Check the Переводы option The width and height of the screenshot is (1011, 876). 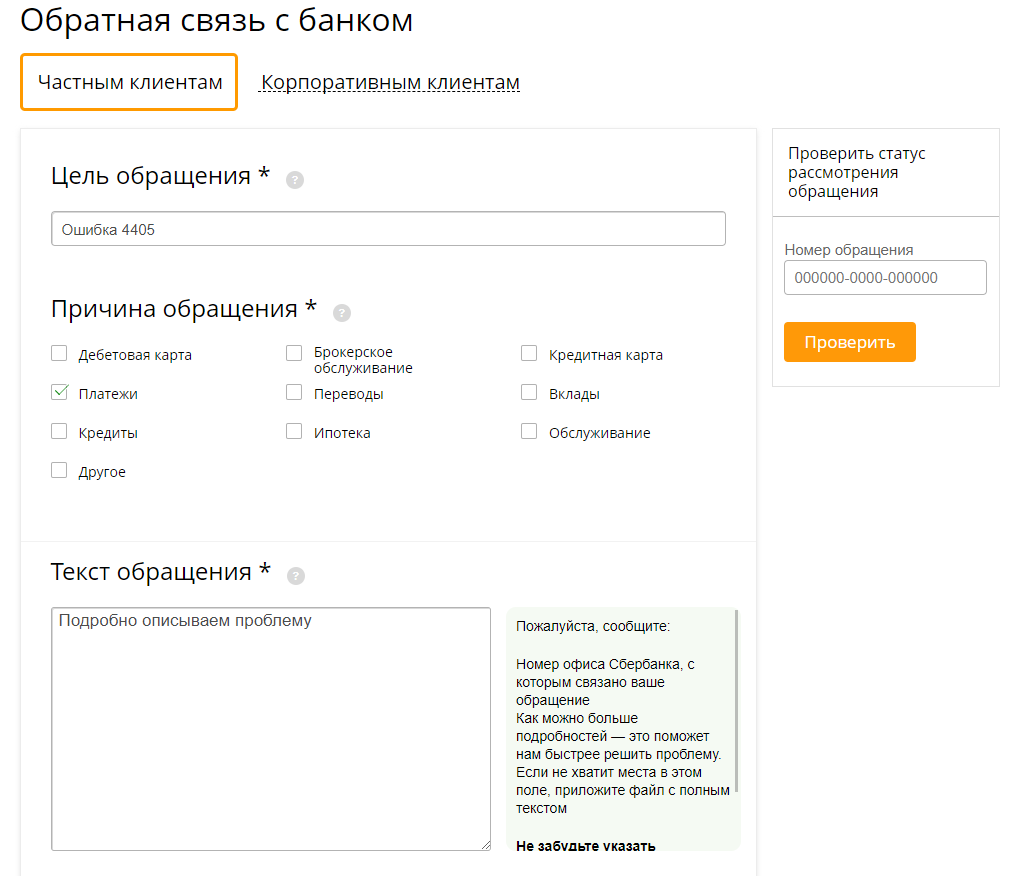pos(294,393)
